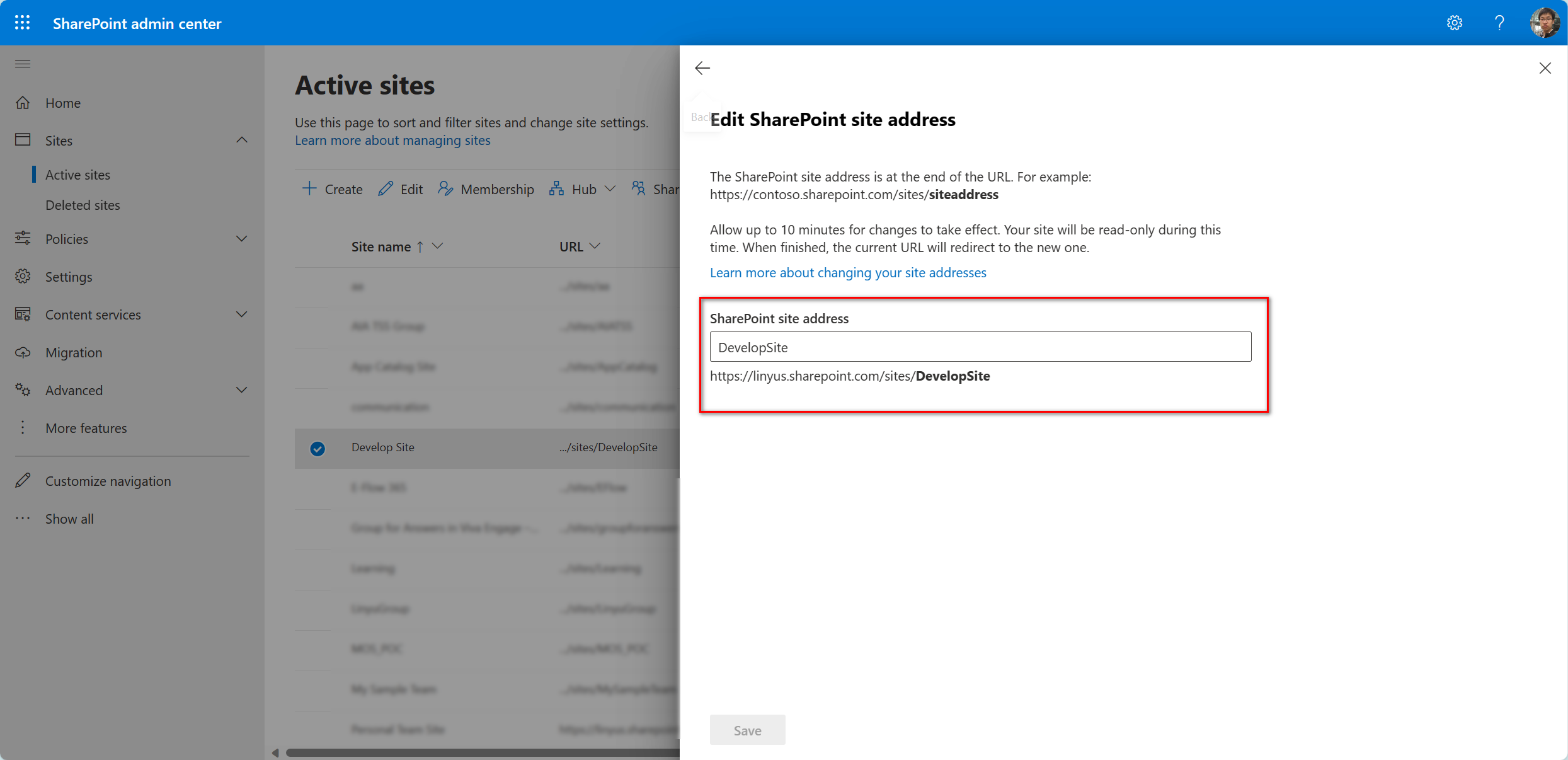Click SharePoint admin center title
This screenshot has height=760, width=1568.
coord(137,23)
